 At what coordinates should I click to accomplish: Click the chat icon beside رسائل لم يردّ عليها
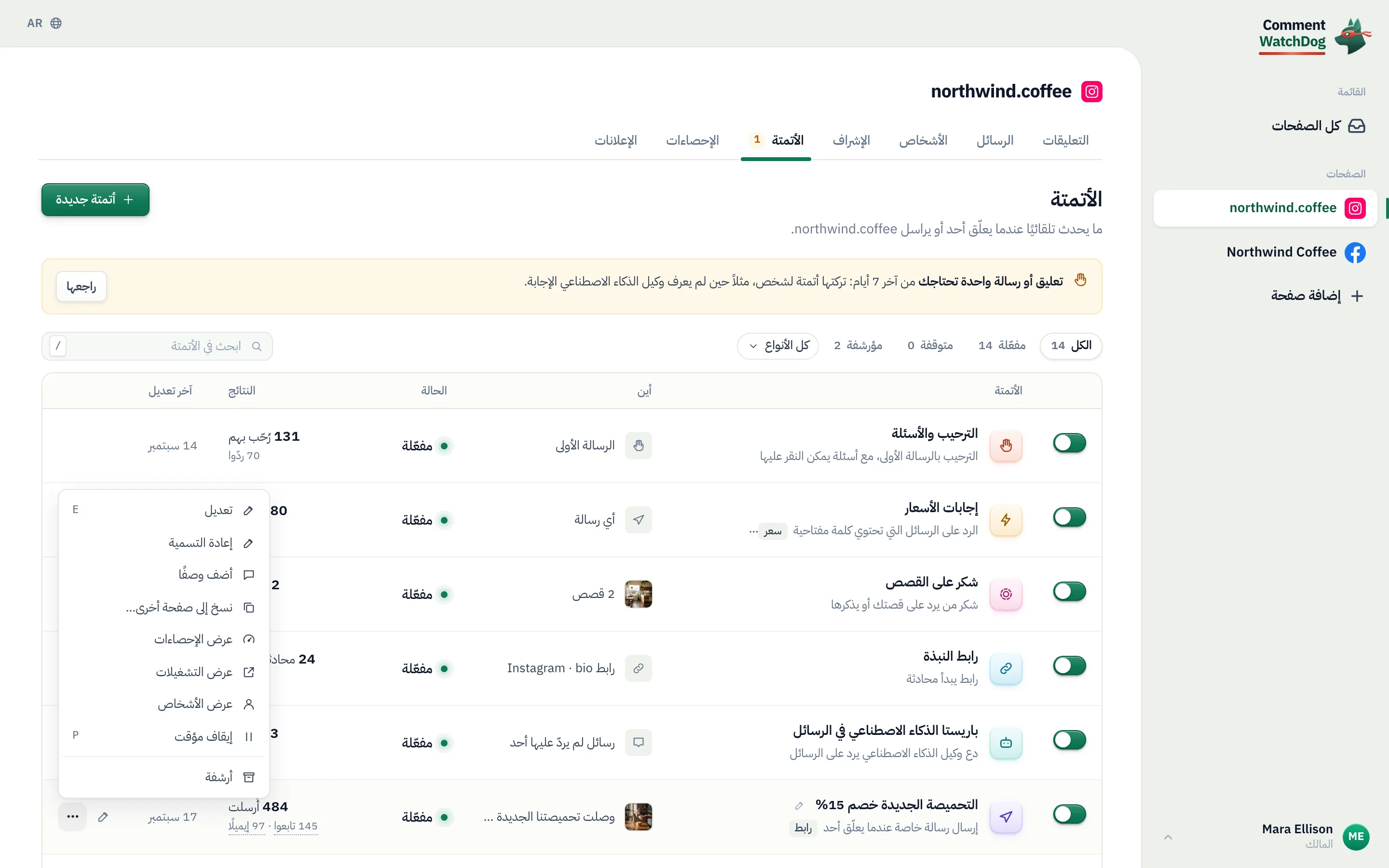638,742
